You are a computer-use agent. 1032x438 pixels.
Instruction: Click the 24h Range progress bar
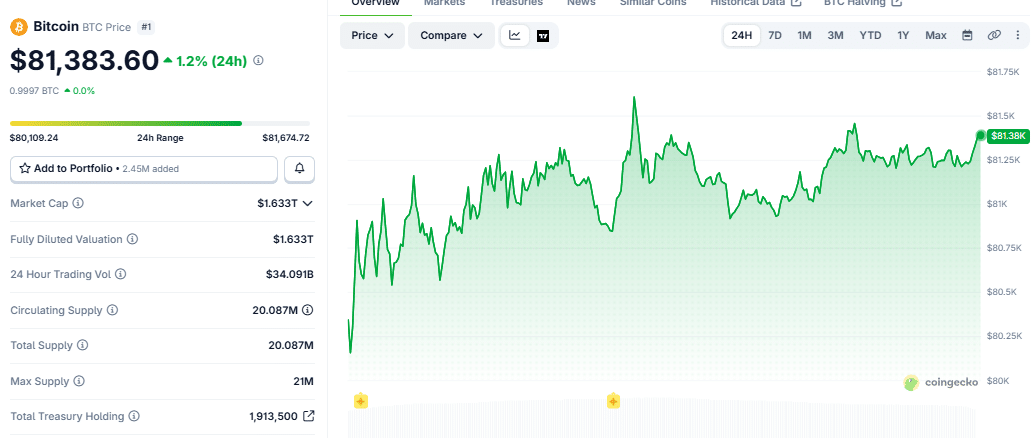pos(160,123)
